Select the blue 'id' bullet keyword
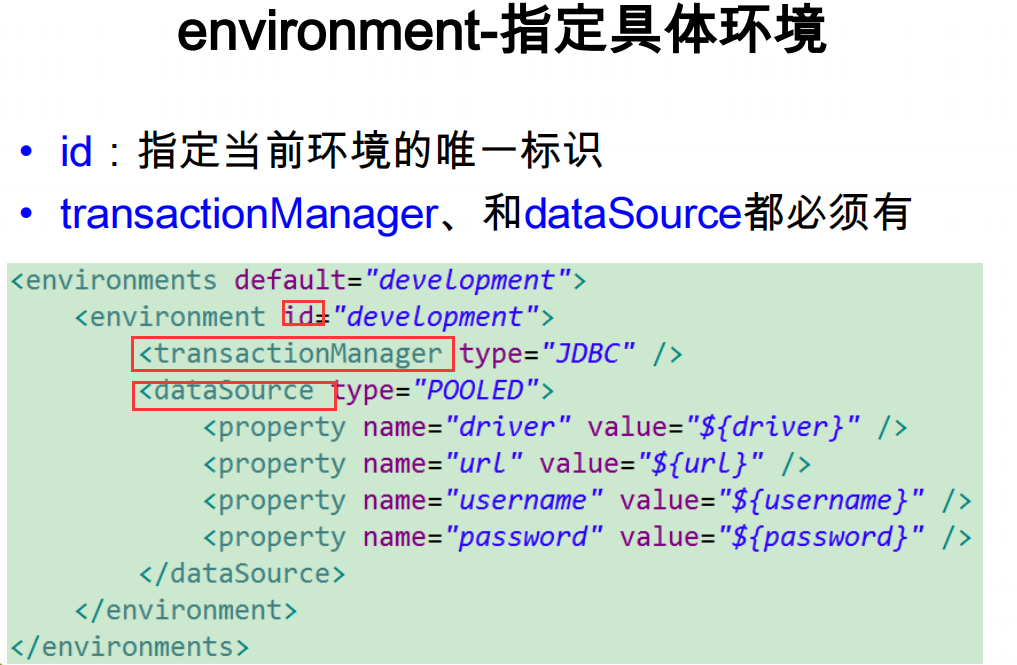 coord(76,152)
